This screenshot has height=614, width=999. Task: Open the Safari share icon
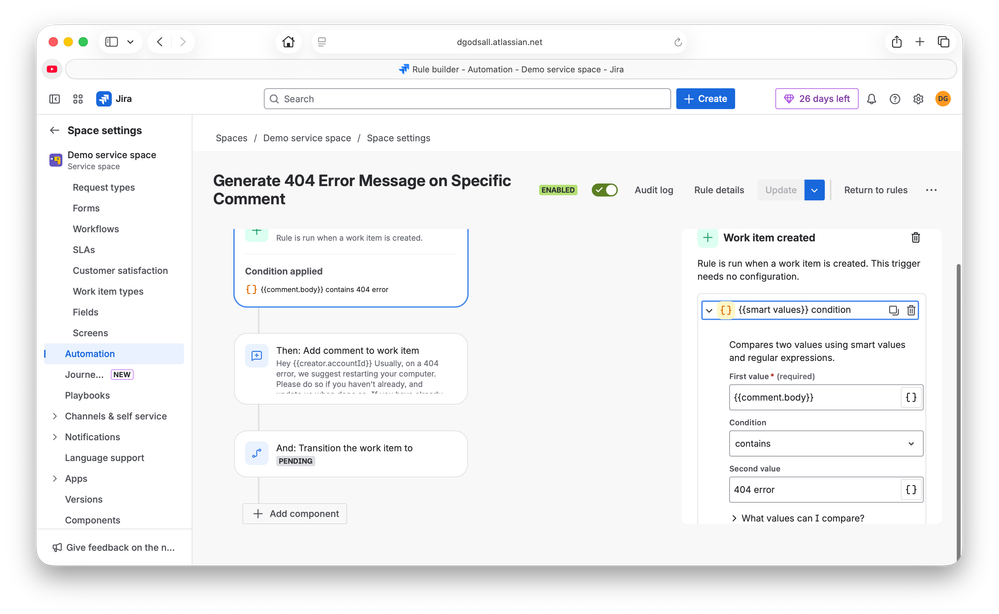pos(896,42)
